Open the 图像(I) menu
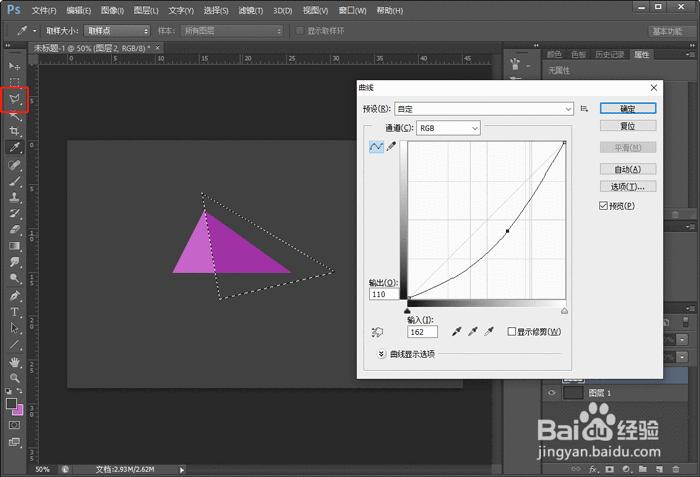 pos(112,10)
